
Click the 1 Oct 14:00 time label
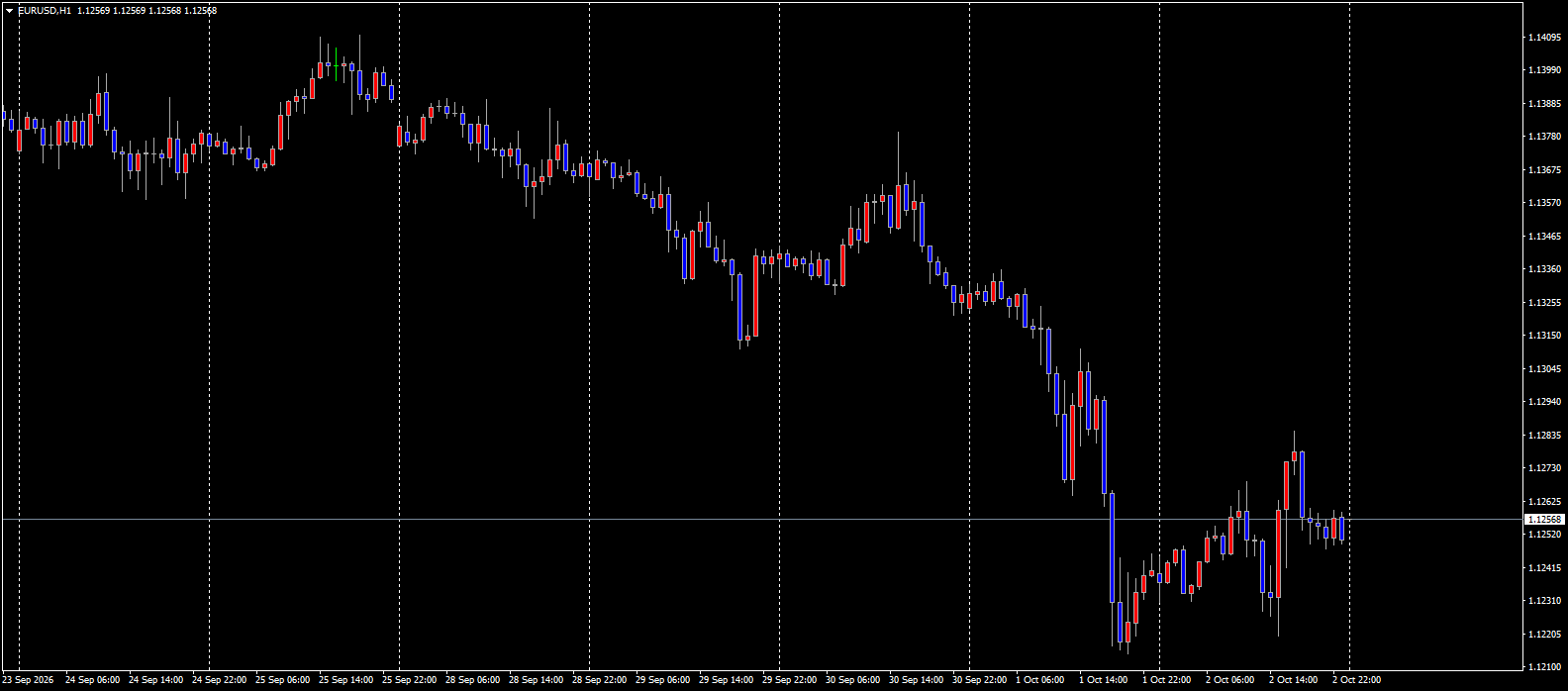click(x=1103, y=680)
